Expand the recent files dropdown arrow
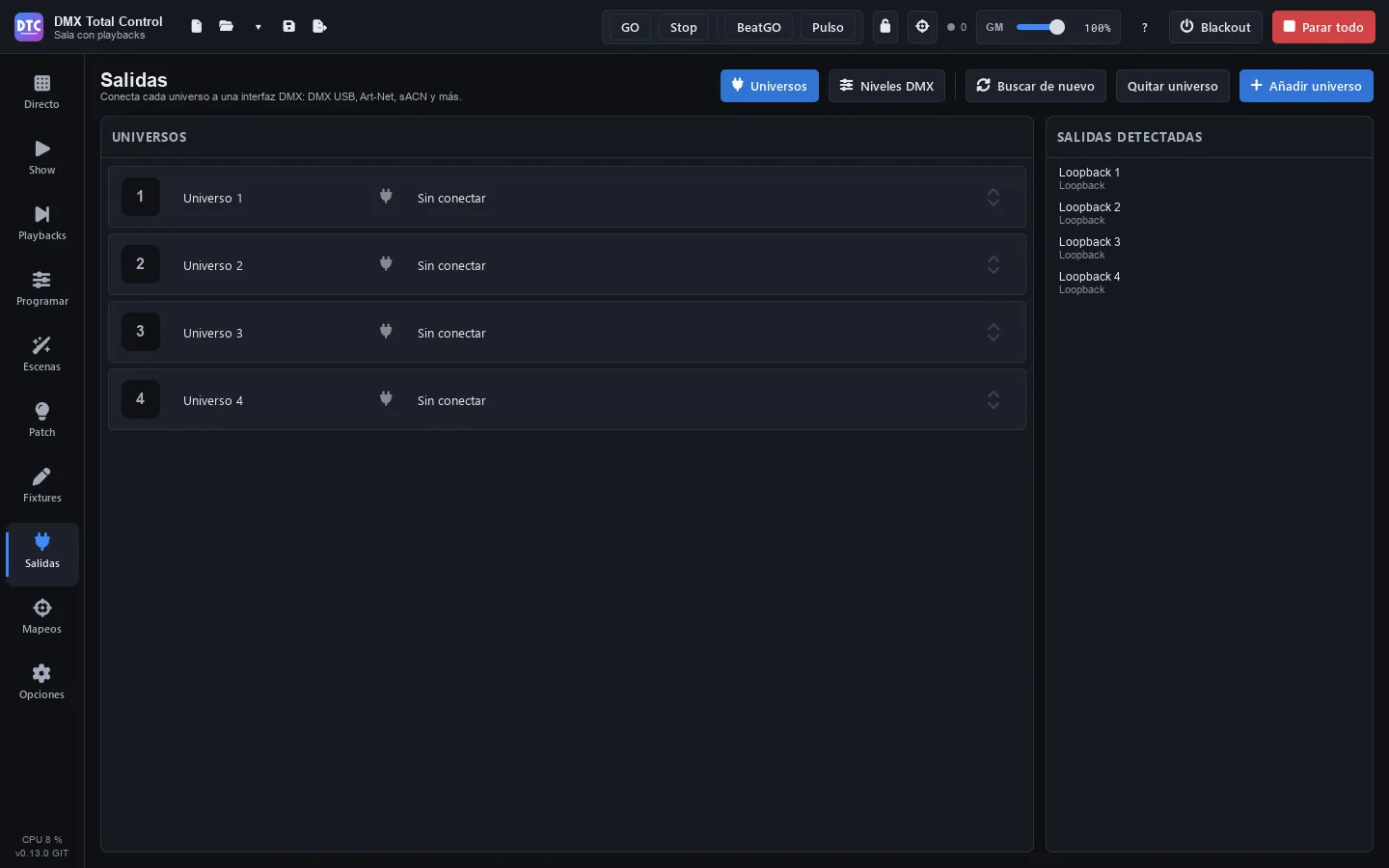This screenshot has width=1389, height=868. [258, 27]
